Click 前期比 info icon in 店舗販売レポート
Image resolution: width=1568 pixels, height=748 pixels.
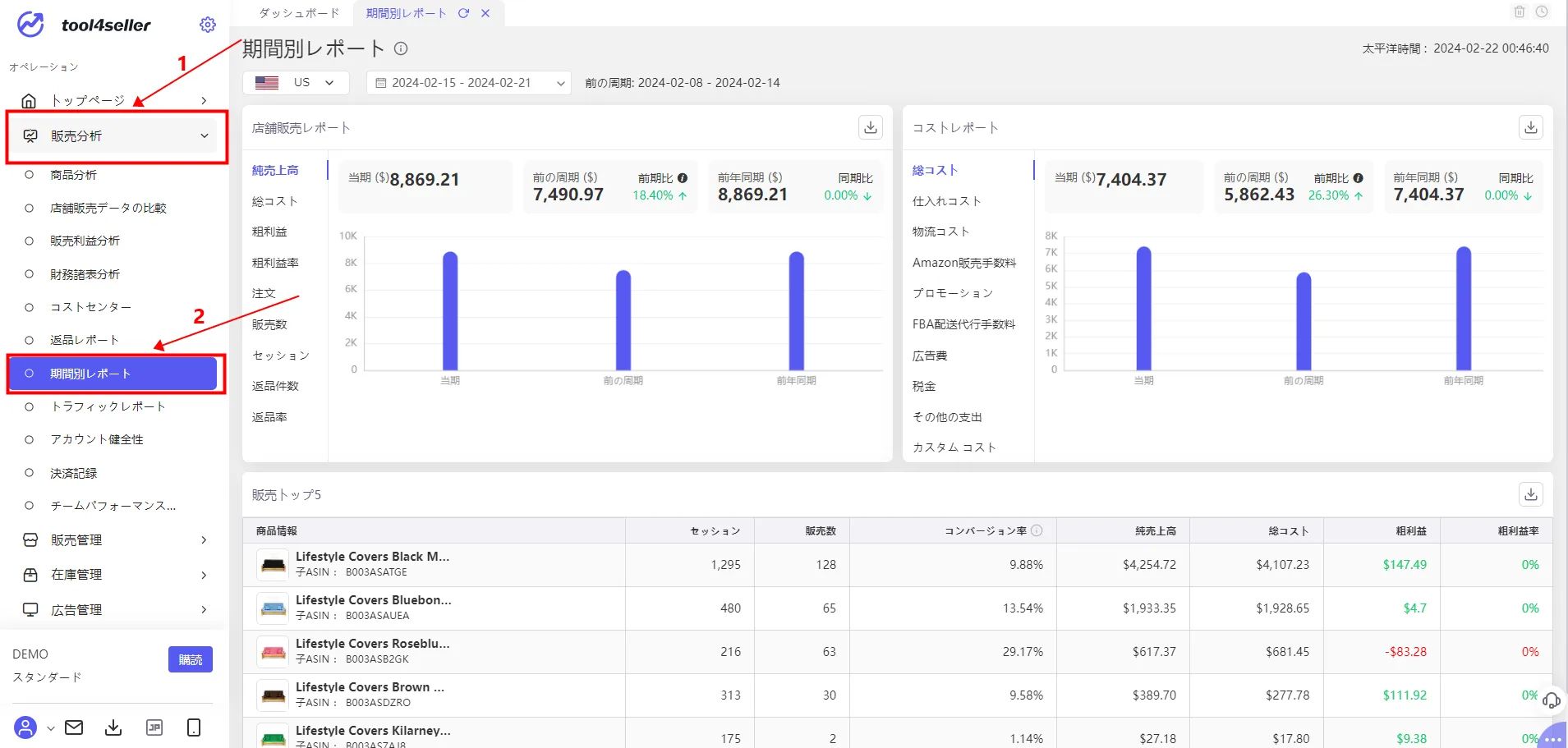pyautogui.click(x=683, y=178)
